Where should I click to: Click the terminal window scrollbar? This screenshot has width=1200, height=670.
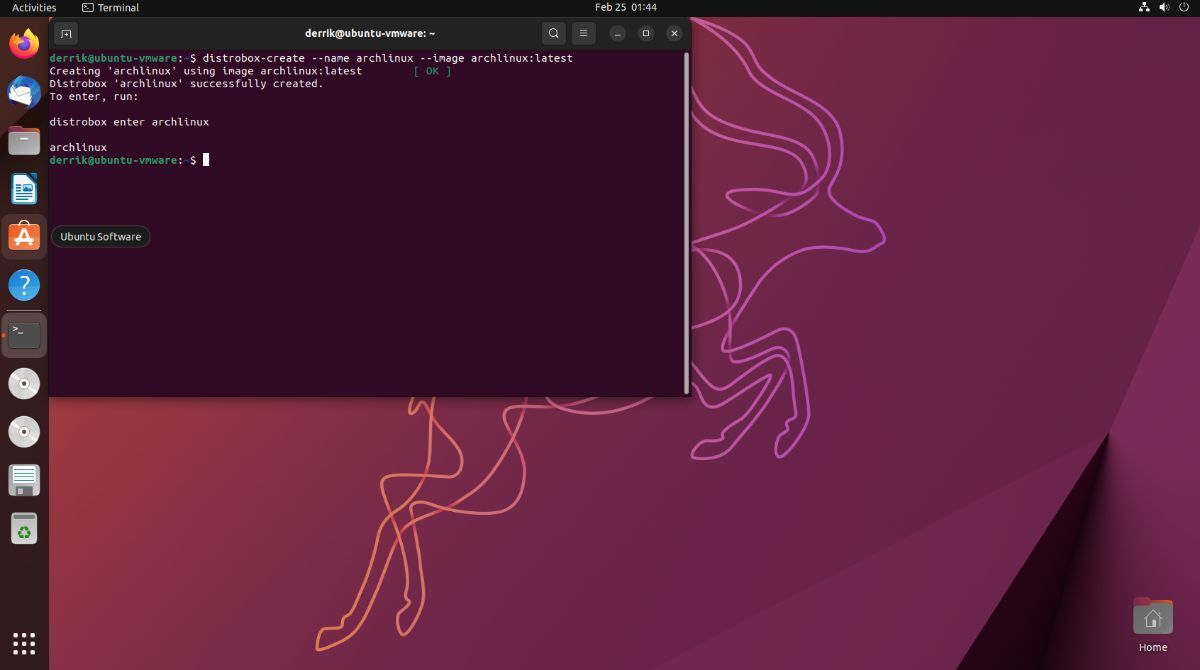686,222
